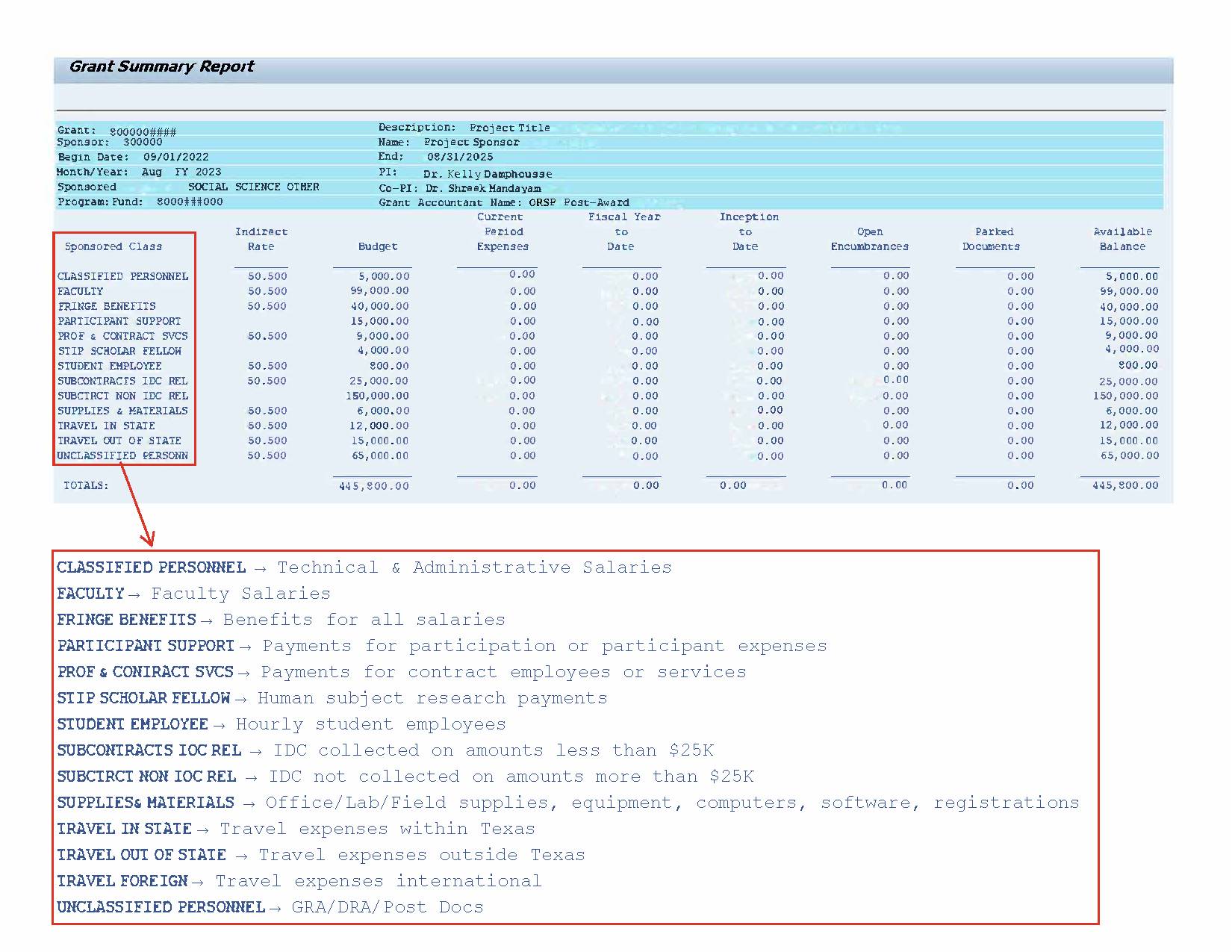Select 'Human subject research payments' legend text
The height and width of the screenshot is (952, 1232).
(x=432, y=698)
